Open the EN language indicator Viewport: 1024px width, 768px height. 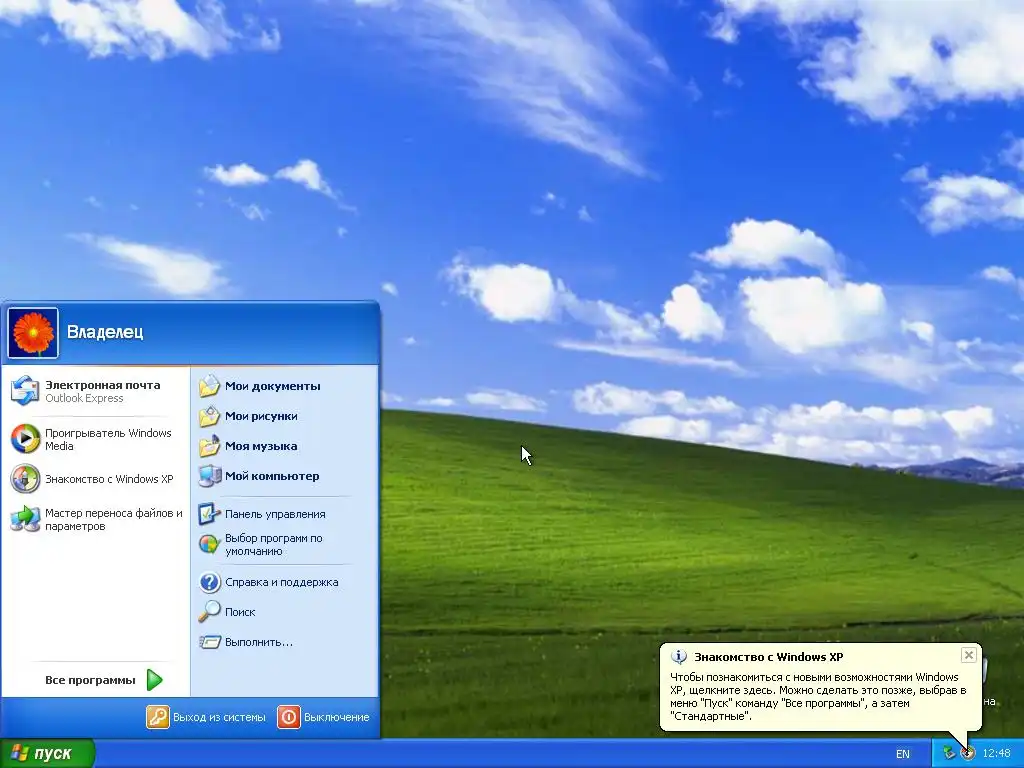click(903, 754)
